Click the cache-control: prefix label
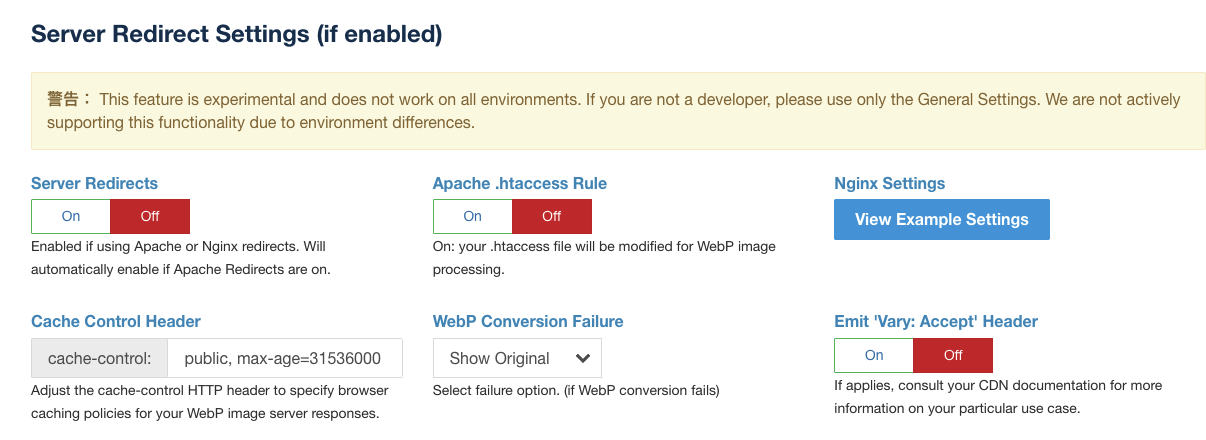This screenshot has width=1206, height=440. click(x=100, y=358)
